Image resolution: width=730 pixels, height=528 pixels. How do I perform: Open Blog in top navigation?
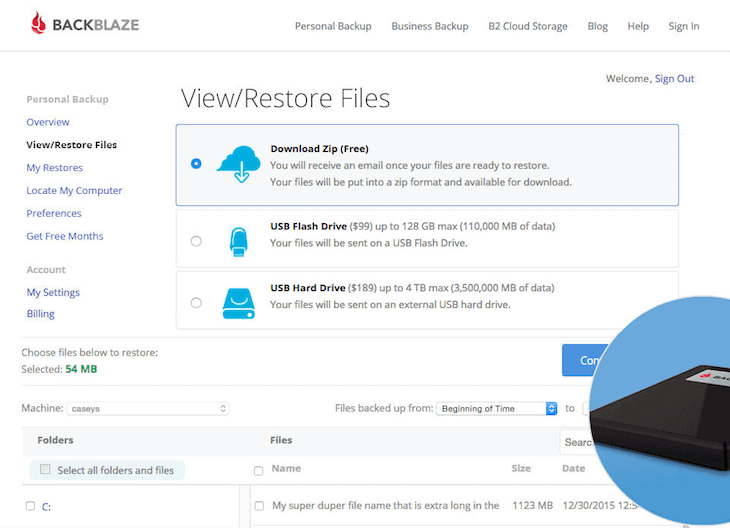[597, 26]
